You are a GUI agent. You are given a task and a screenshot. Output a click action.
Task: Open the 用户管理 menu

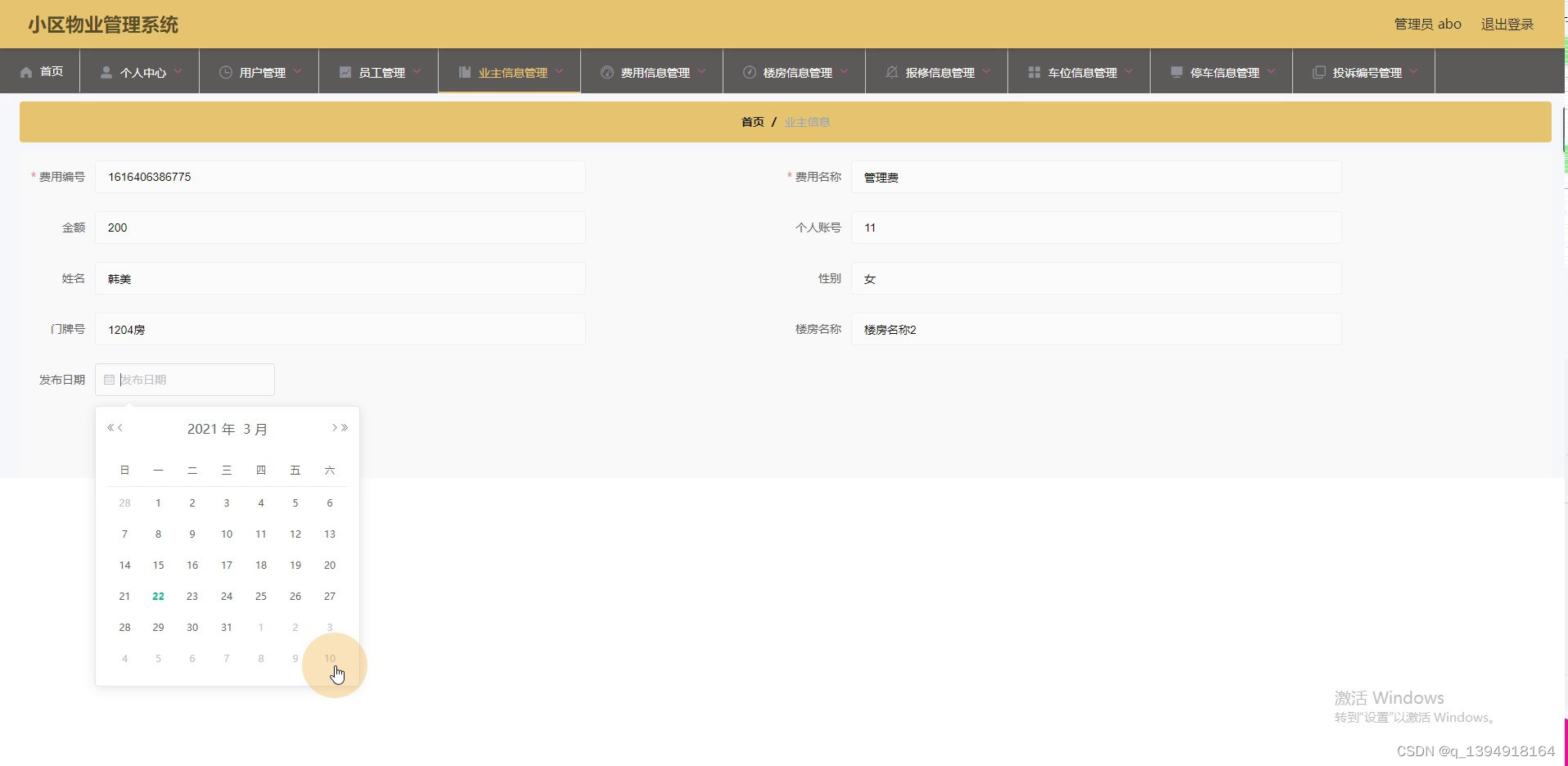coord(259,71)
